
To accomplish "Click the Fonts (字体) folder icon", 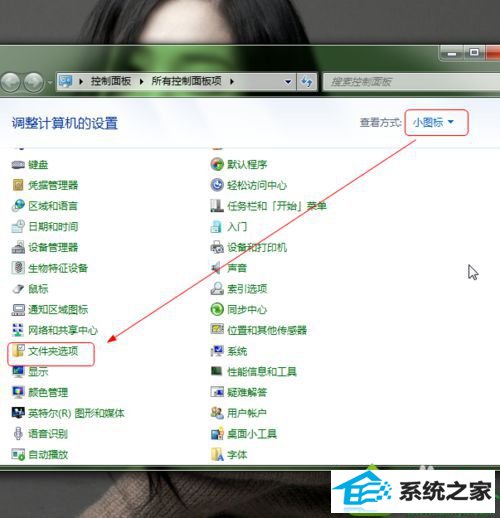I will pyautogui.click(x=217, y=454).
